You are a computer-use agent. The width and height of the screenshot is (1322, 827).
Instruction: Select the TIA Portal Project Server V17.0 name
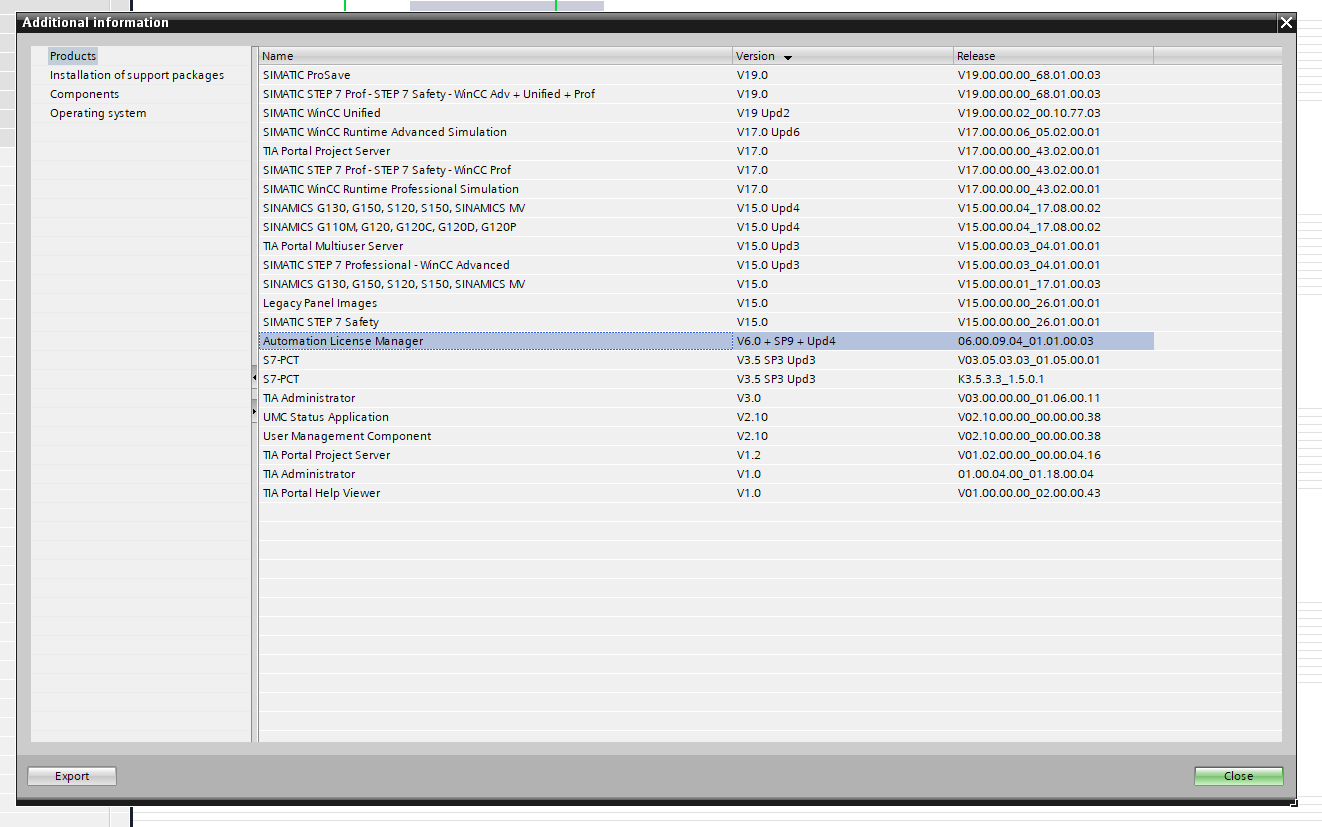(x=326, y=151)
